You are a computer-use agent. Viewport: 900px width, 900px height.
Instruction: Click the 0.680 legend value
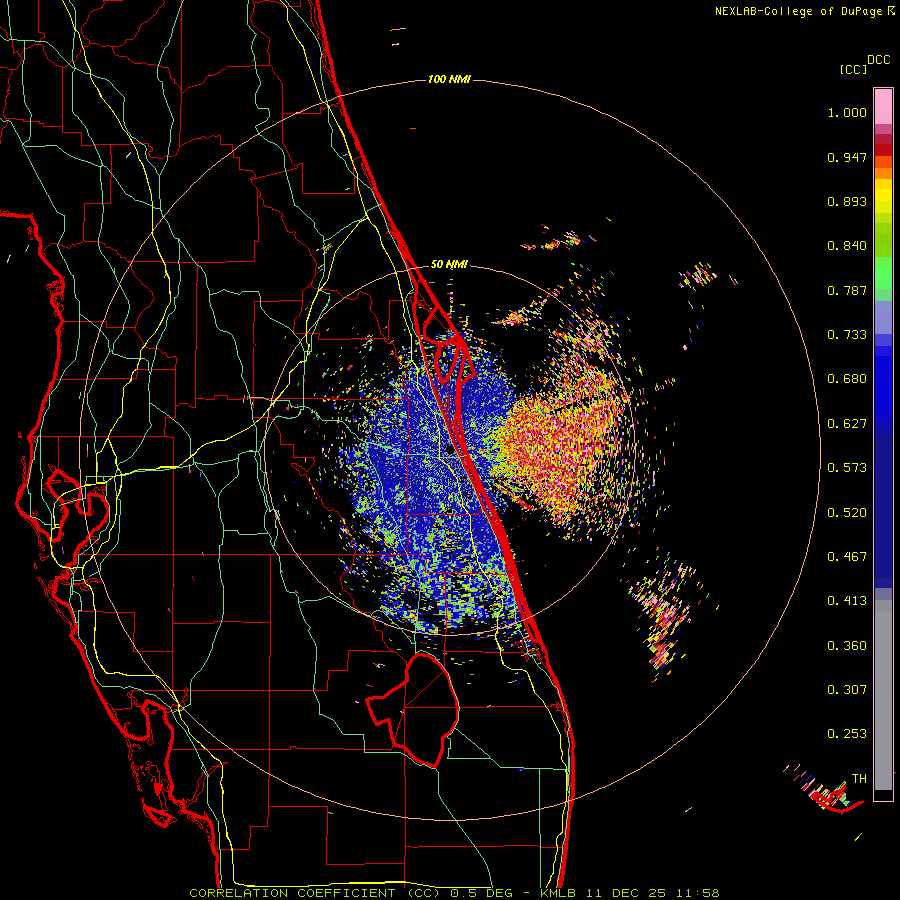point(847,379)
